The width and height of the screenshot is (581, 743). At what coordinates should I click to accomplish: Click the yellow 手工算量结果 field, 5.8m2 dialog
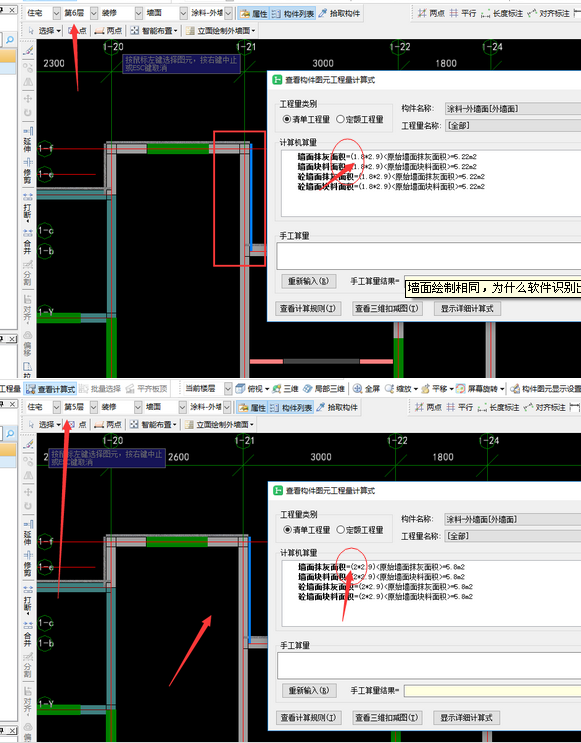pyautogui.click(x=492, y=691)
